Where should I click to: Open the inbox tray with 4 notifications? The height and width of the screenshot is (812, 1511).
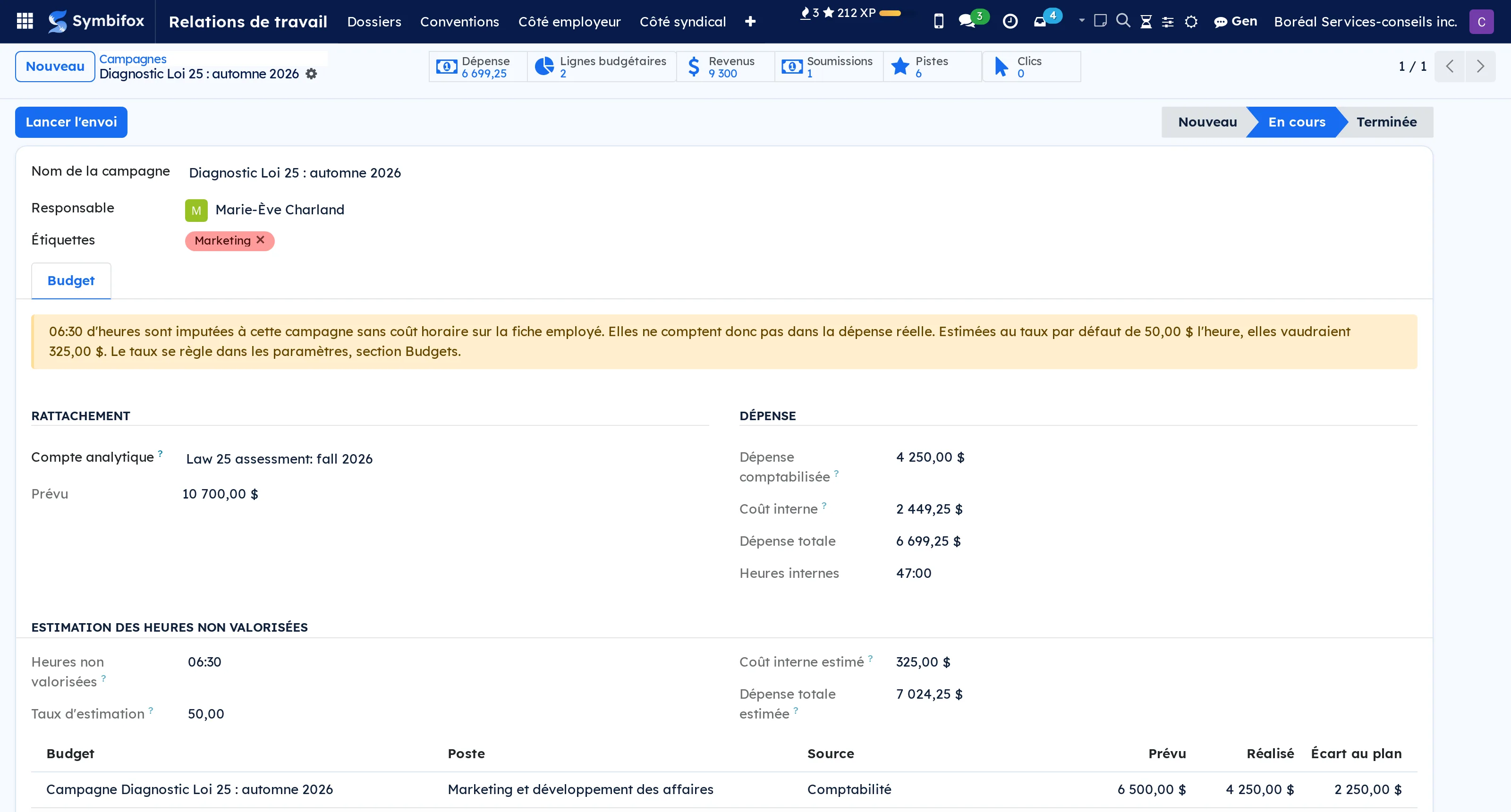coord(1047,19)
